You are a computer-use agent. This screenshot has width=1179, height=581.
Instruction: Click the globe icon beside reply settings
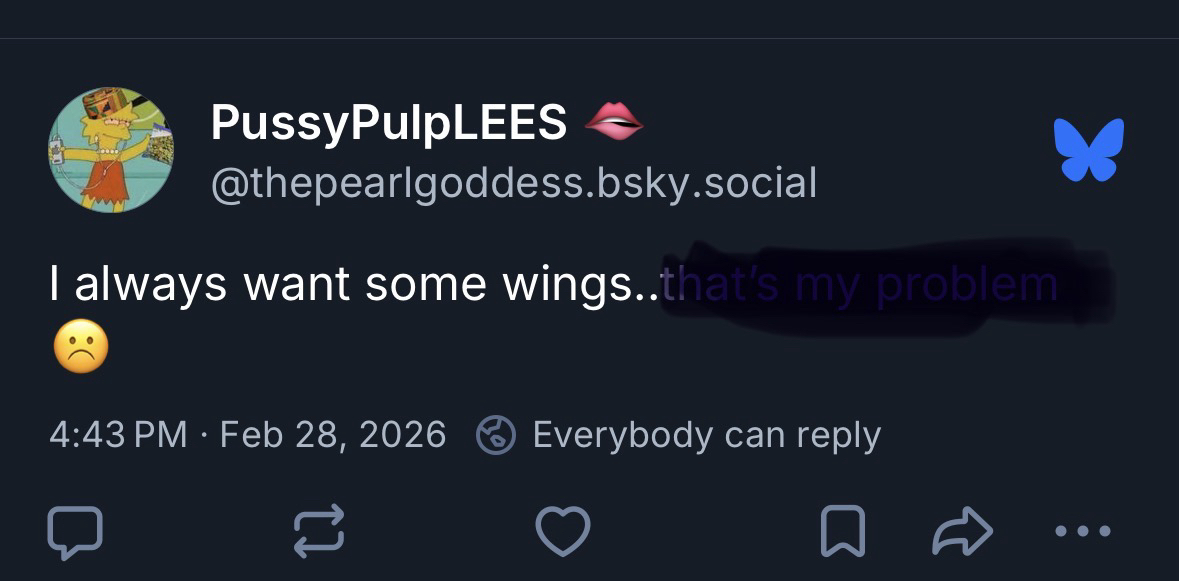(x=496, y=435)
